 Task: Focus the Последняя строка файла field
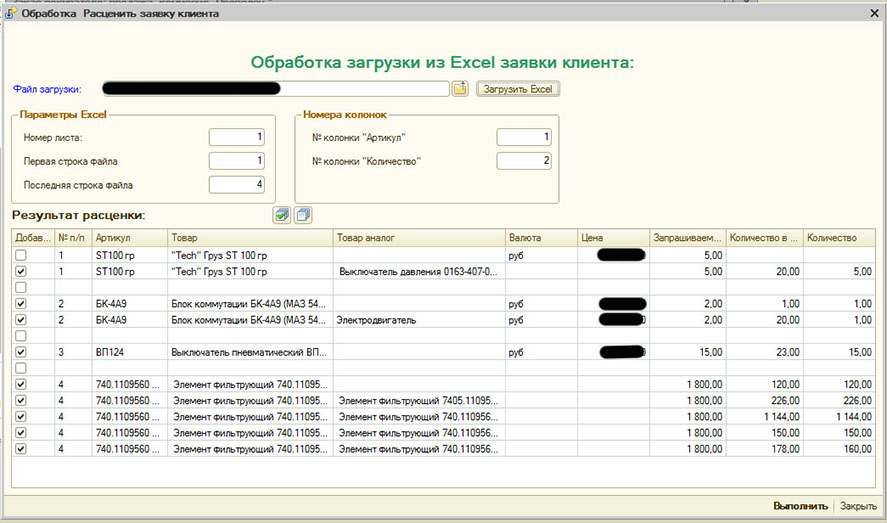click(237, 184)
